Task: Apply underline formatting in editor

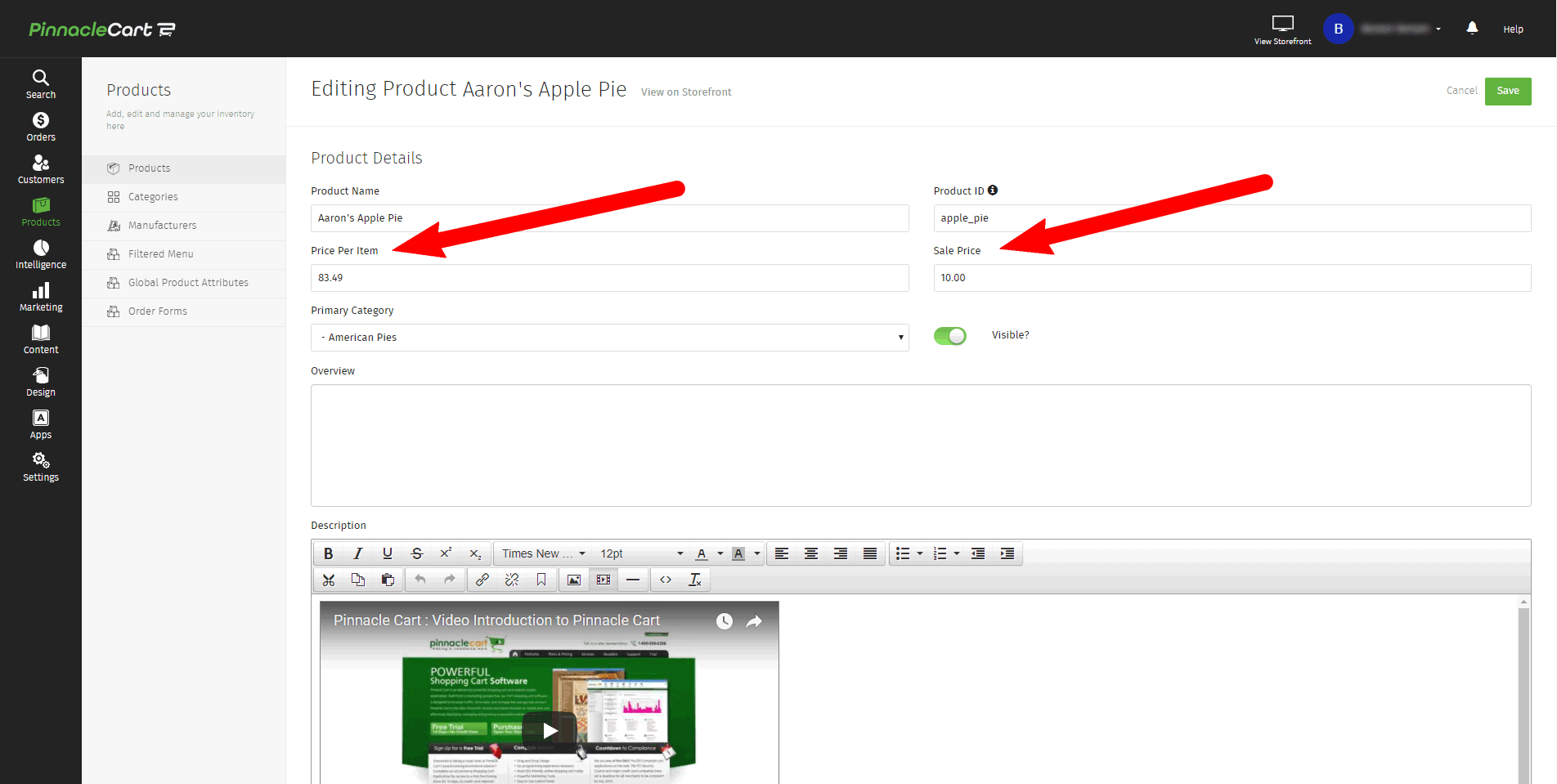Action: coord(387,553)
